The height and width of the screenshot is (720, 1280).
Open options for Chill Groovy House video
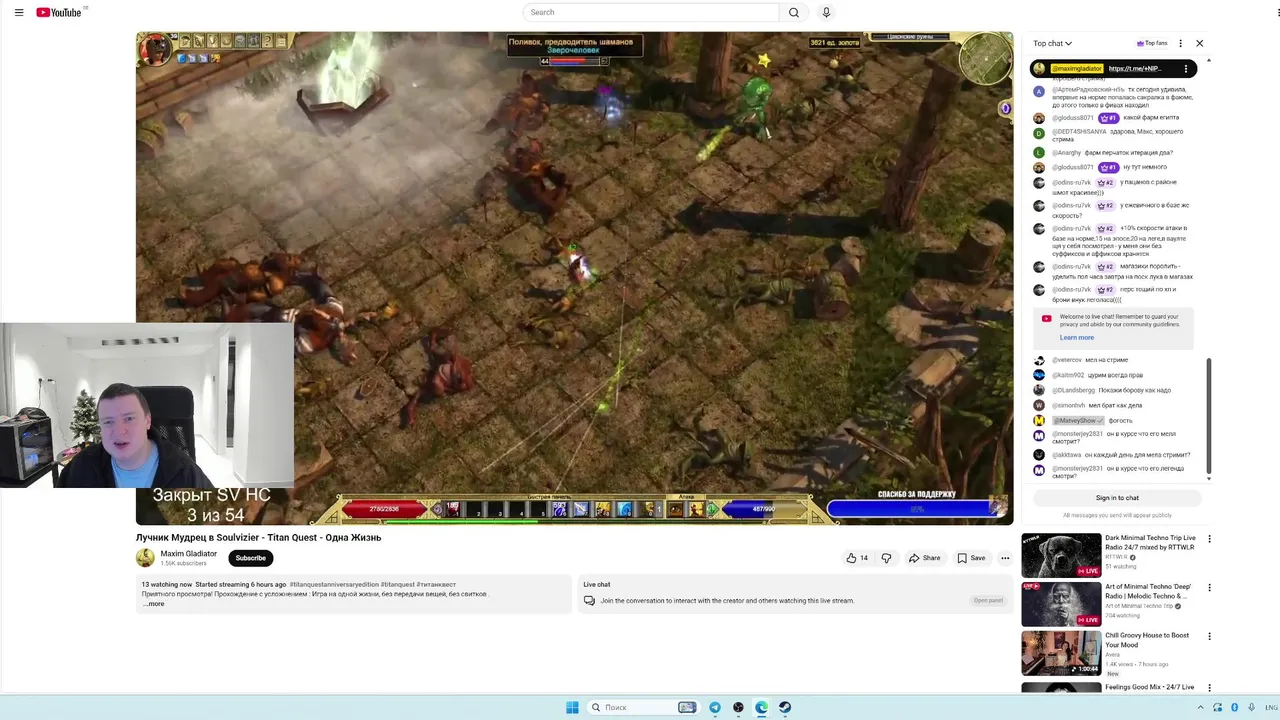[1209, 636]
